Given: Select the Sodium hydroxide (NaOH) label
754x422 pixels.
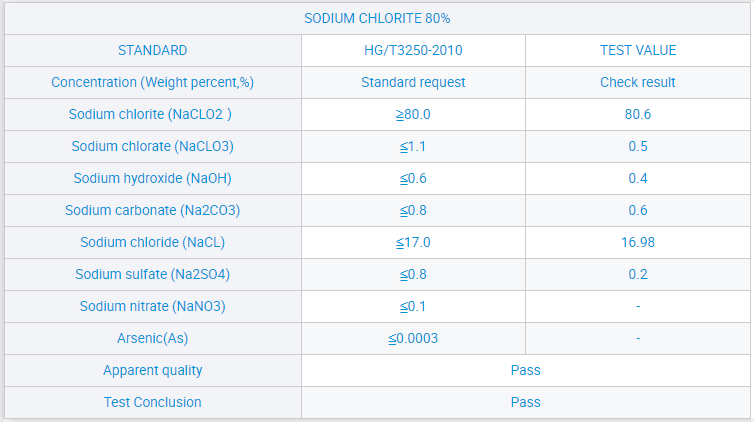Looking at the screenshot, I should [x=152, y=178].
